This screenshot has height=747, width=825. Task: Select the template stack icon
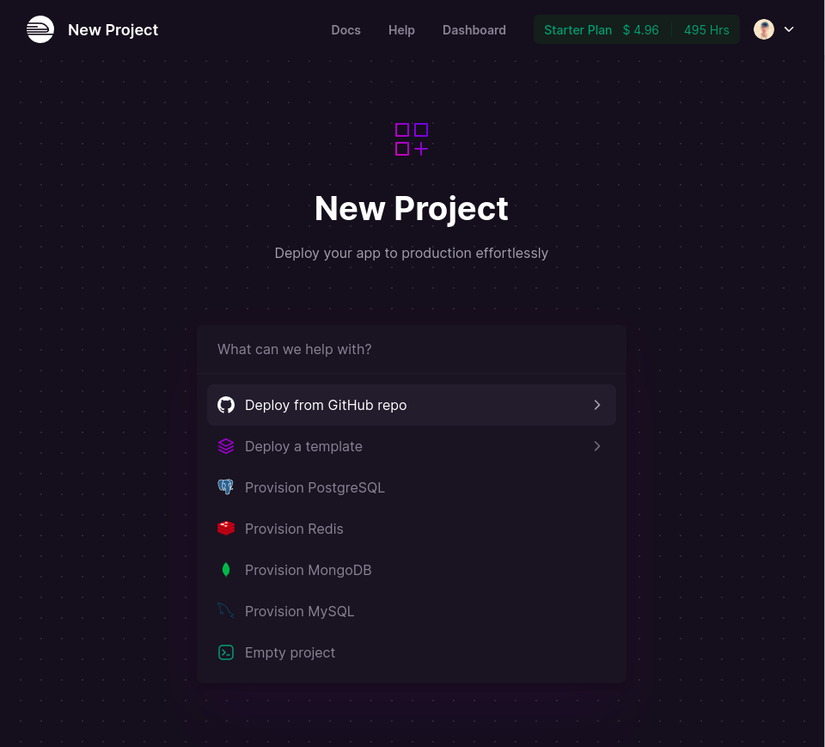pos(225,446)
